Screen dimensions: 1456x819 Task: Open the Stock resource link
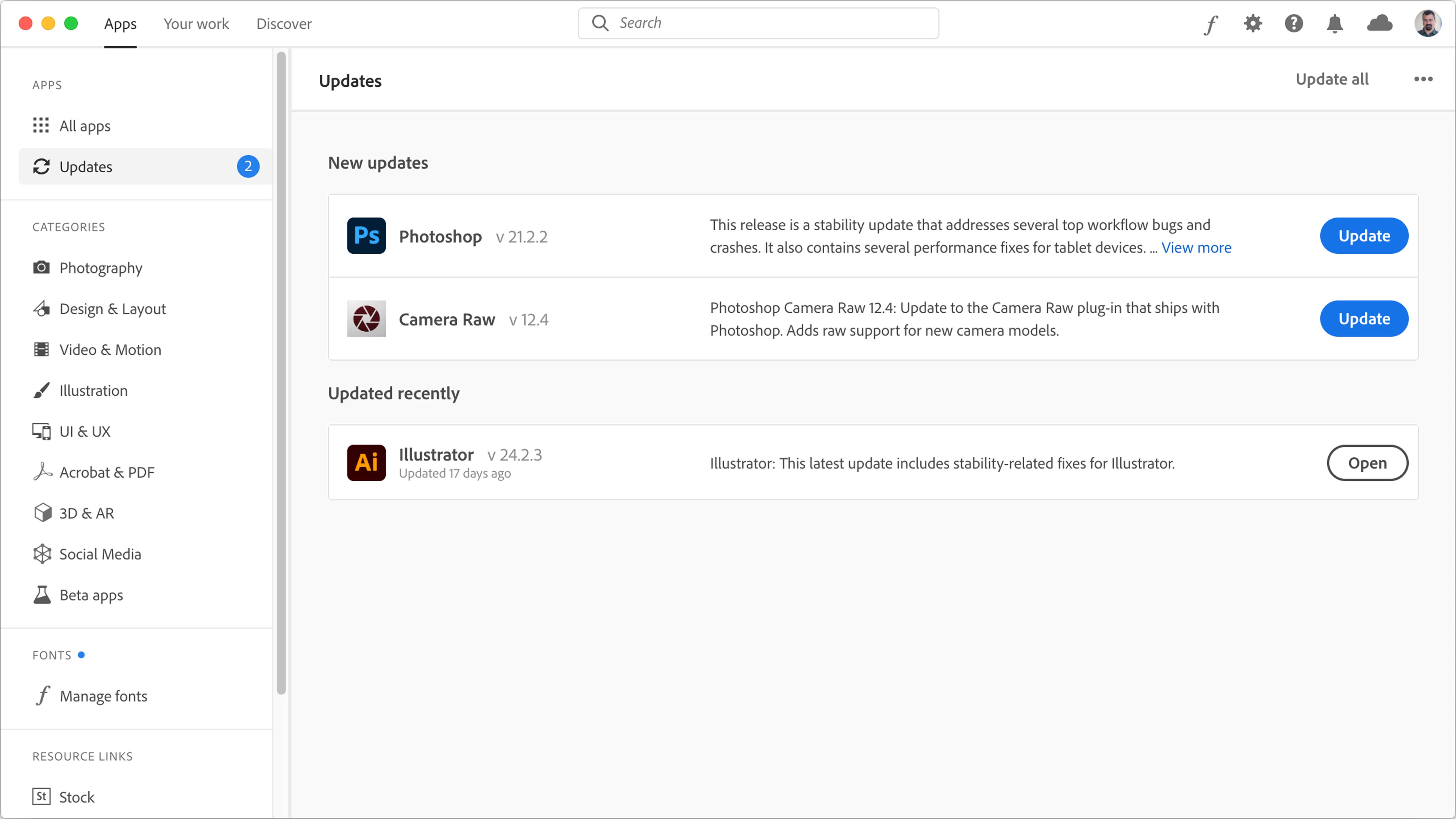(146, 797)
